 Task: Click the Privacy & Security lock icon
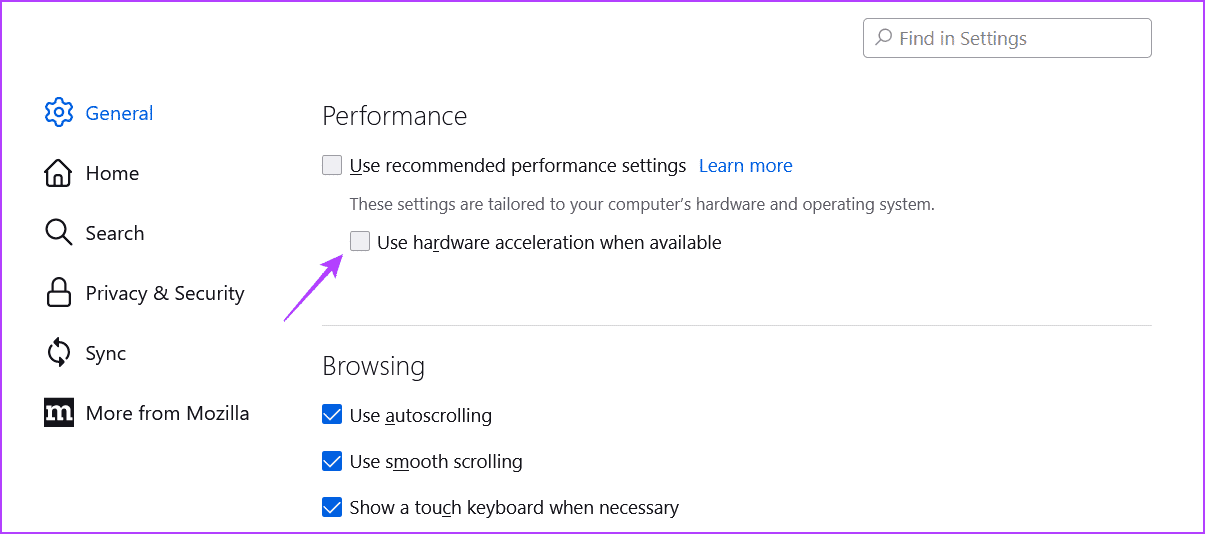(59, 293)
